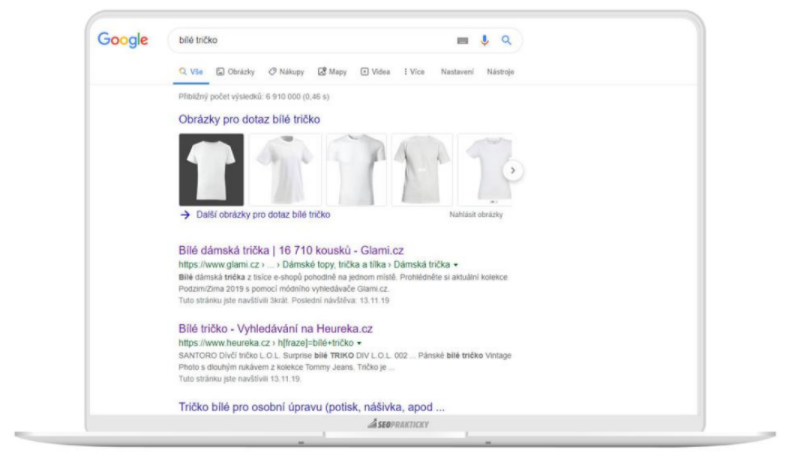Screen dimensions: 785x458
Task: Open the second white t-shirt thumbnail
Action: click(x=285, y=170)
